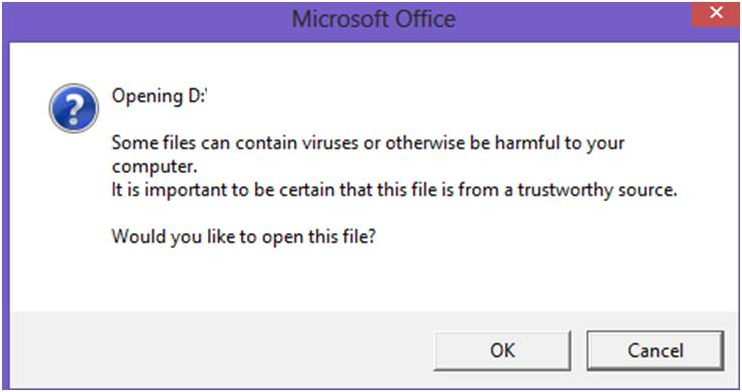Select the 'Opening D:\' path text

(x=159, y=97)
